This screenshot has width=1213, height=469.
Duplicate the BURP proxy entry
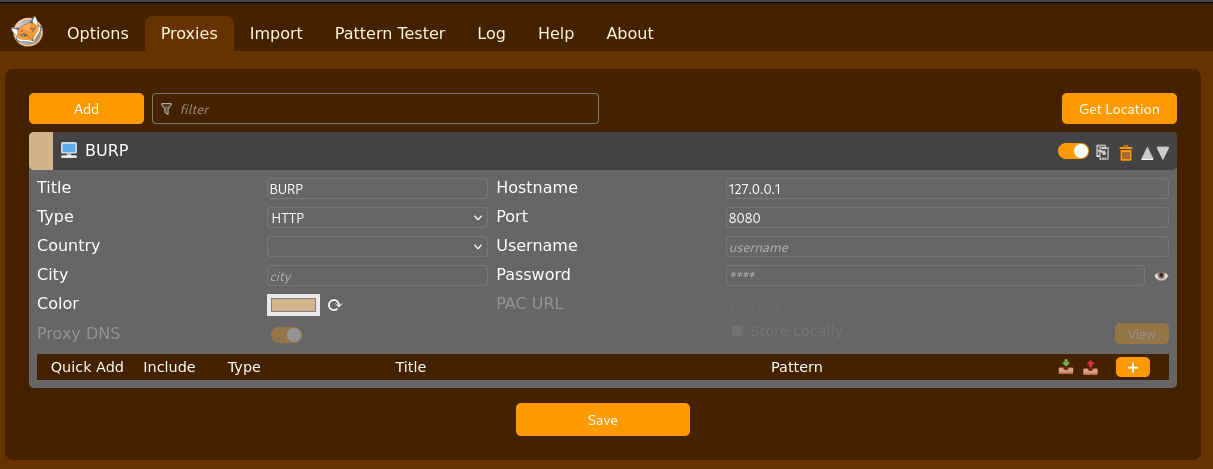(x=1103, y=152)
